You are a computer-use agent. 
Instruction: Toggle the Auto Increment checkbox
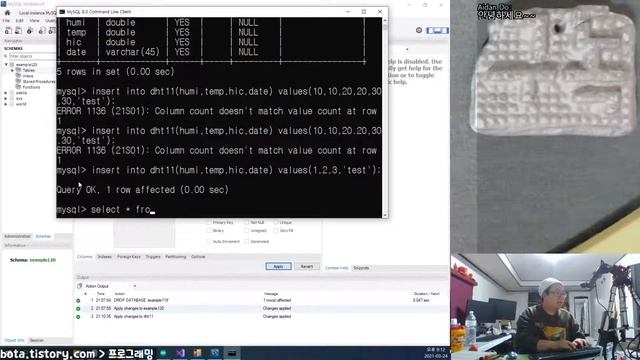(209, 242)
